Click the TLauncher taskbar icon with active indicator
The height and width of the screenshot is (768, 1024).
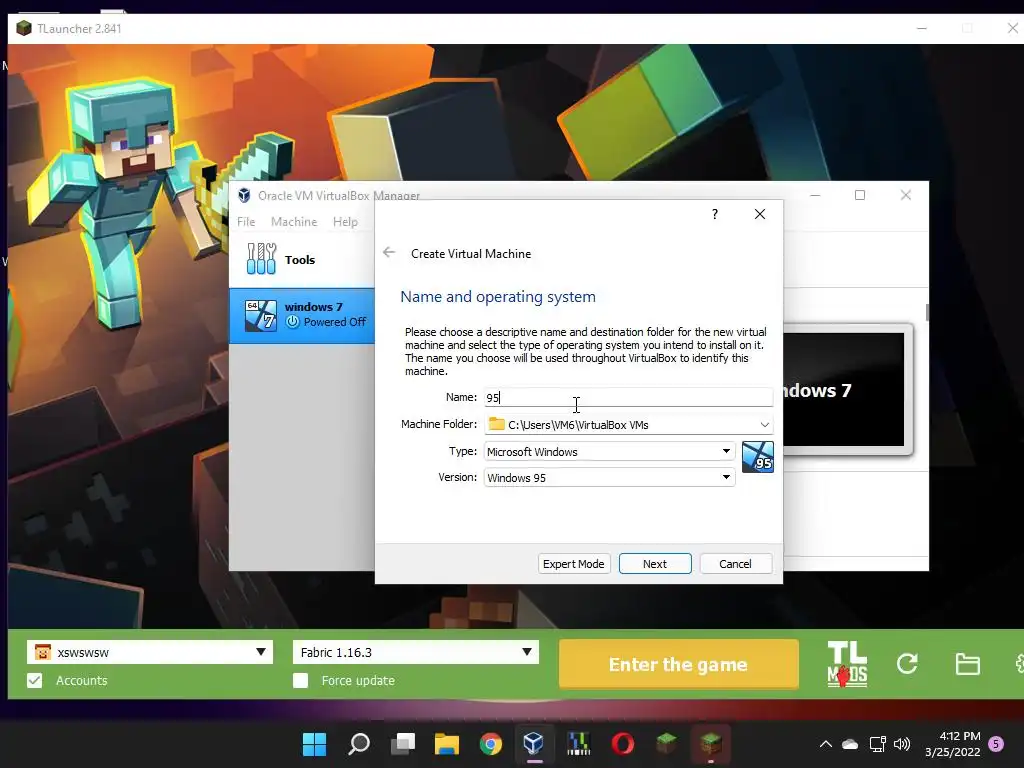point(711,743)
